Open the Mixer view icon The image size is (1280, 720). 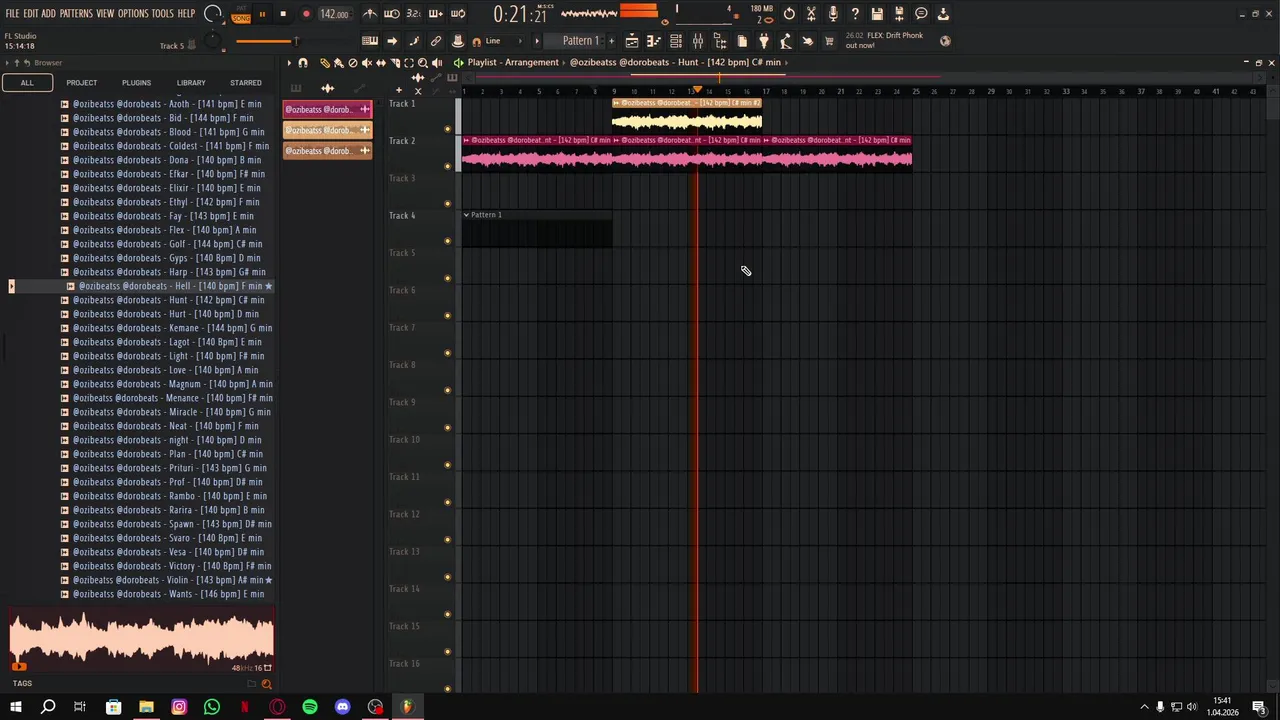click(698, 41)
